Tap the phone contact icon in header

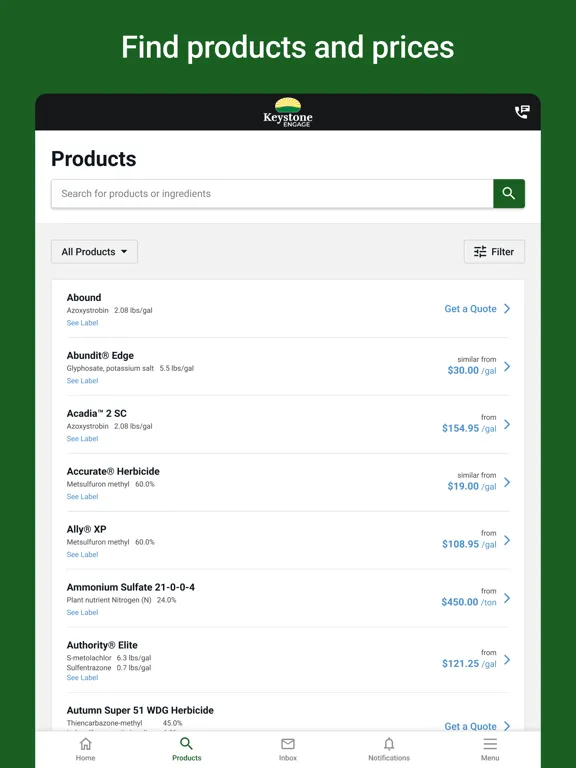pos(522,112)
